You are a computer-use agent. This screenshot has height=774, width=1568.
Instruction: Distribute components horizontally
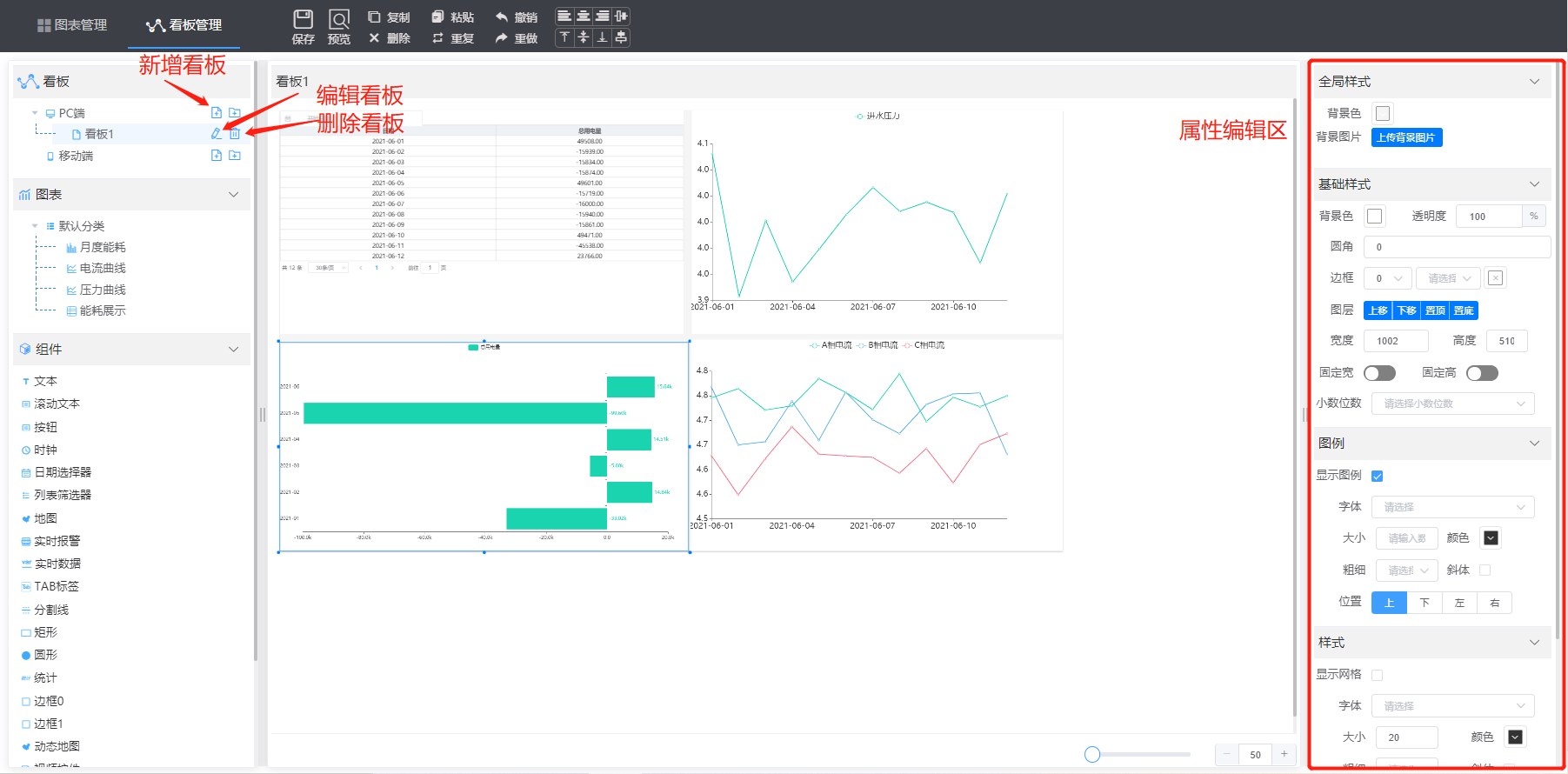point(621,16)
